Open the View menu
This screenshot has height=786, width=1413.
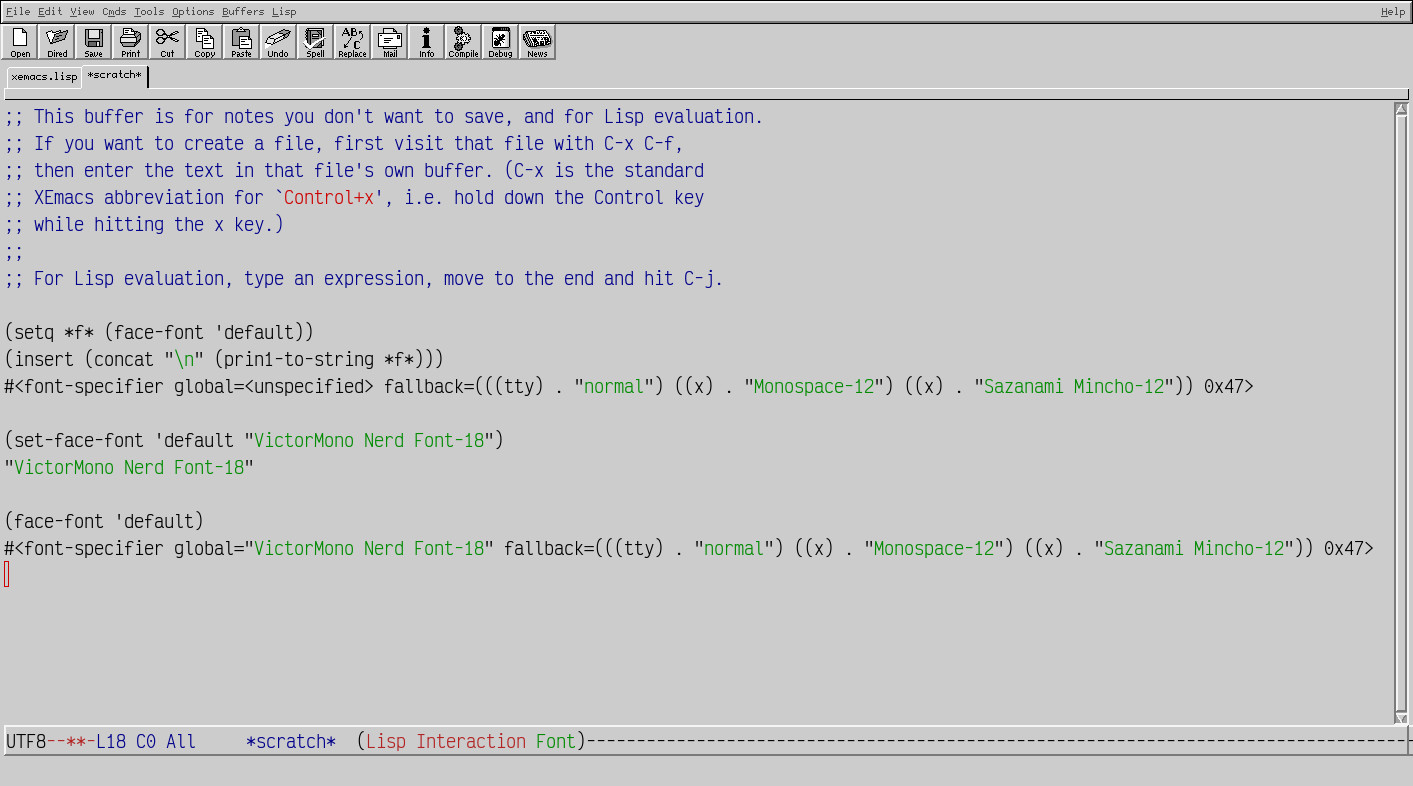[x=82, y=11]
